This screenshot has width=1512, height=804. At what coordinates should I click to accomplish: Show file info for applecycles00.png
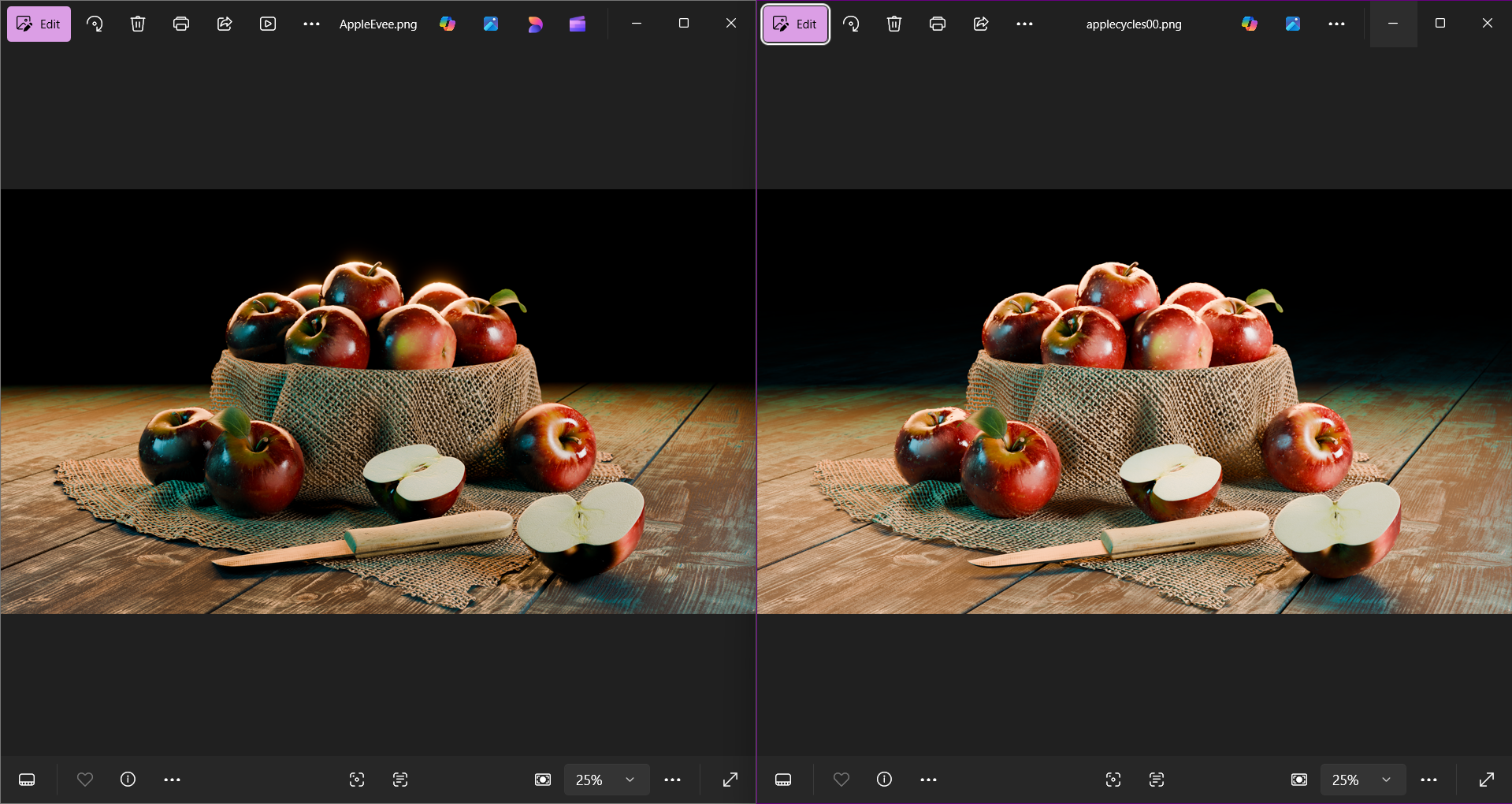[884, 780]
